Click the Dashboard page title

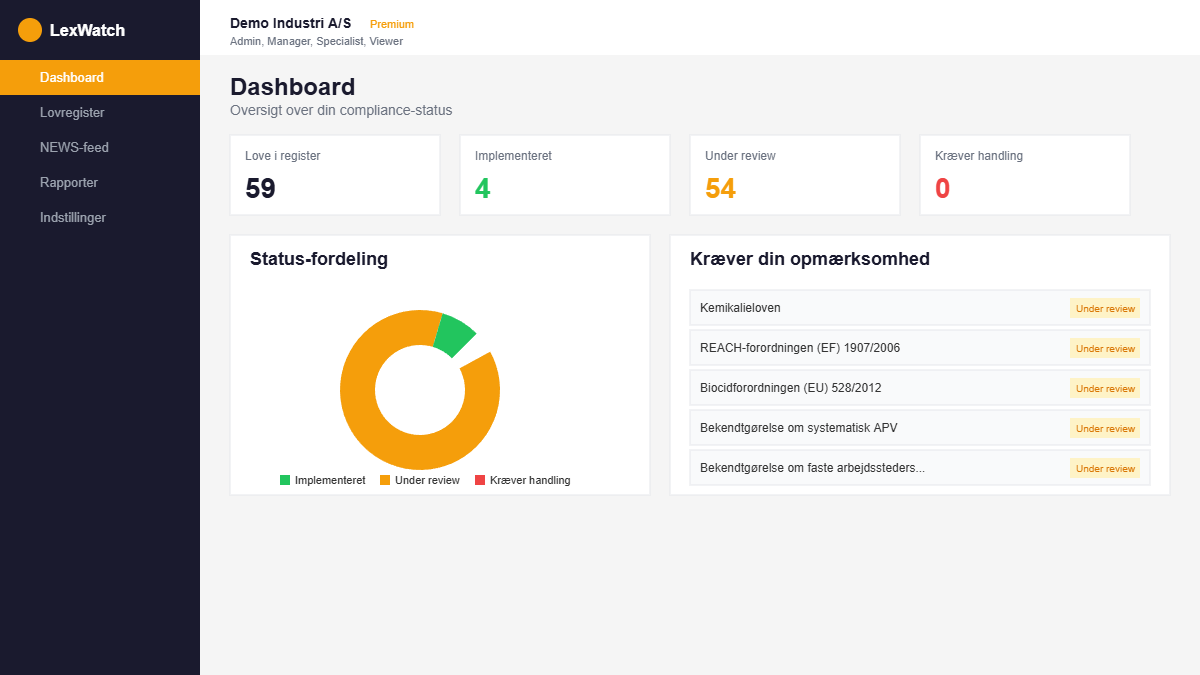coord(292,87)
